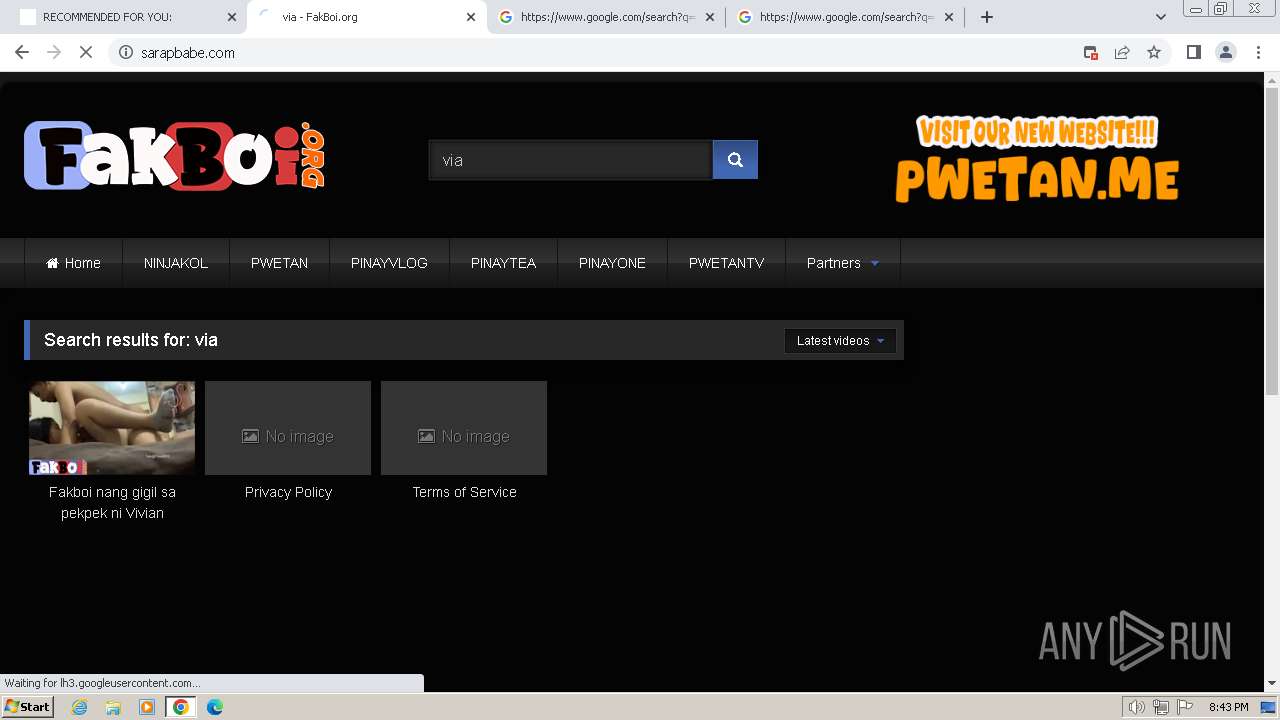1280x720 pixels.
Task: Close the RECOMMENDED FOR YOU tab
Action: click(x=231, y=17)
